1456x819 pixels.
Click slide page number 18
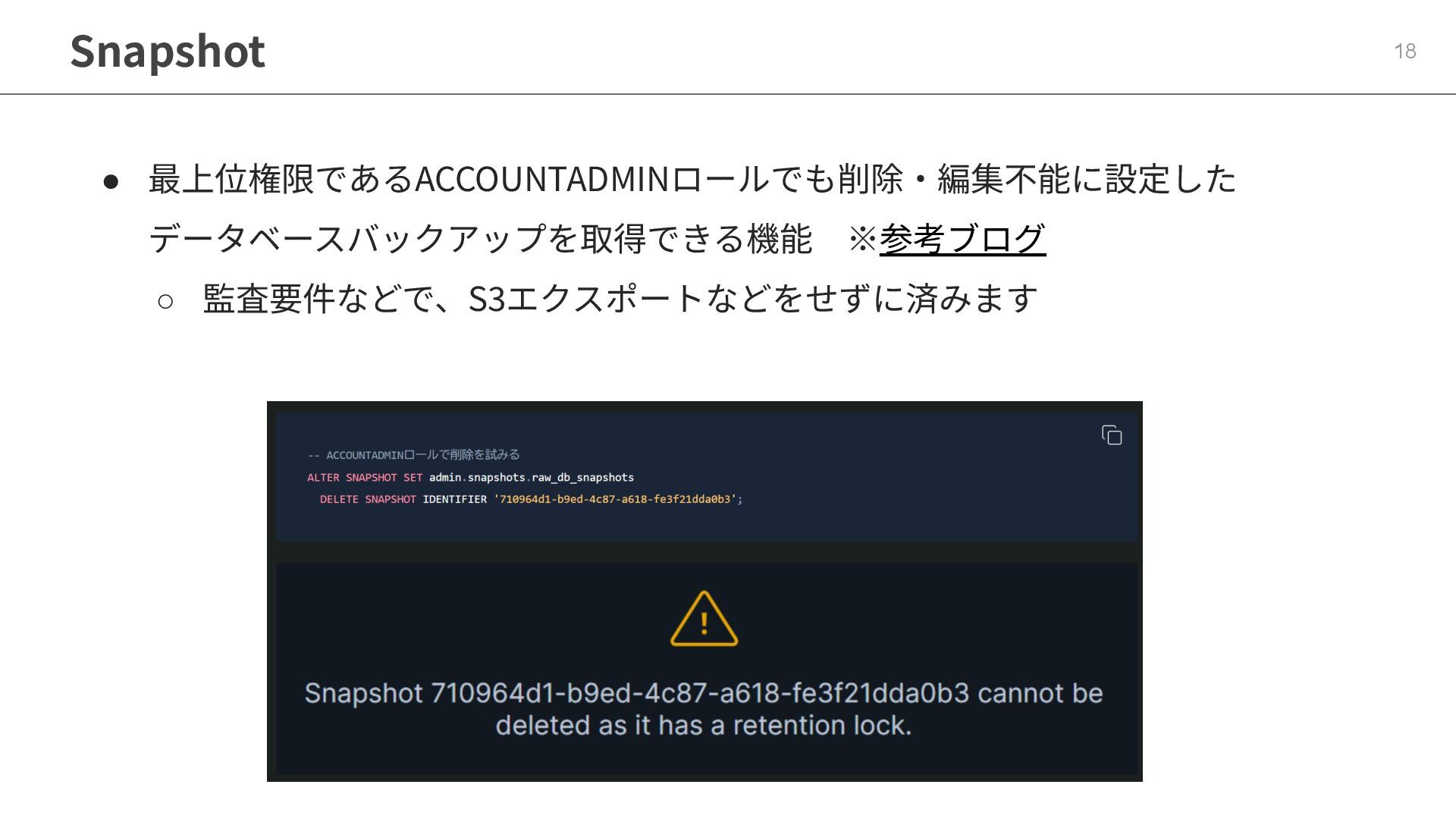click(1404, 51)
